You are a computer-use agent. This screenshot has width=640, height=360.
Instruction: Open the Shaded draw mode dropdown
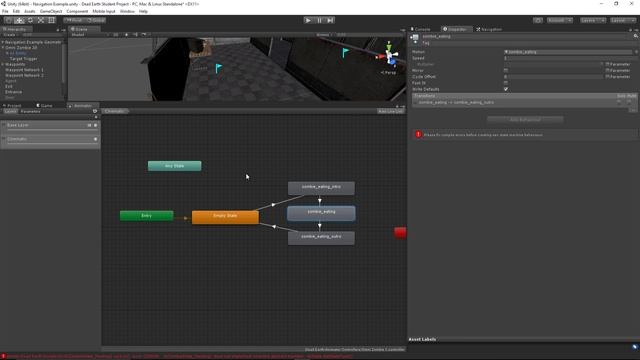pos(90,35)
